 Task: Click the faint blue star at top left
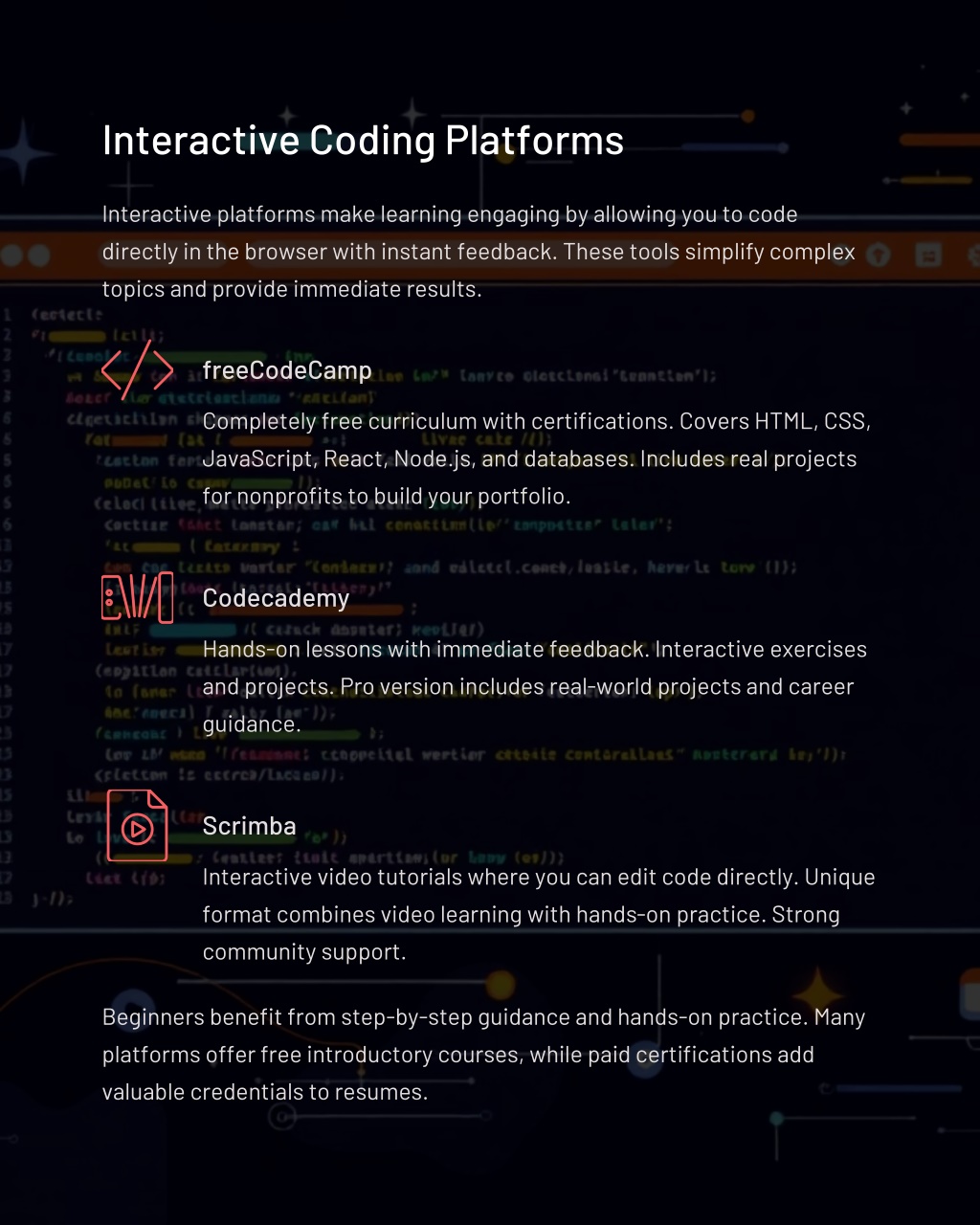[26, 153]
